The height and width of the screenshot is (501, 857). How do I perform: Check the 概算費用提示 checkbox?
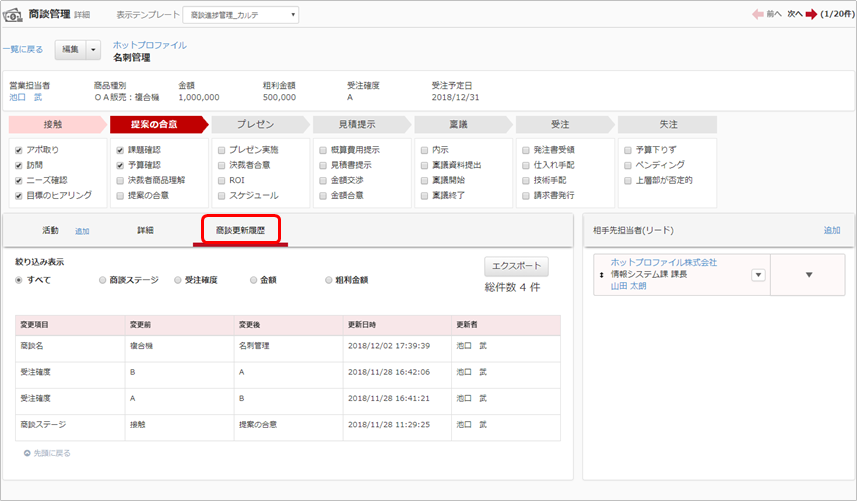[x=323, y=150]
